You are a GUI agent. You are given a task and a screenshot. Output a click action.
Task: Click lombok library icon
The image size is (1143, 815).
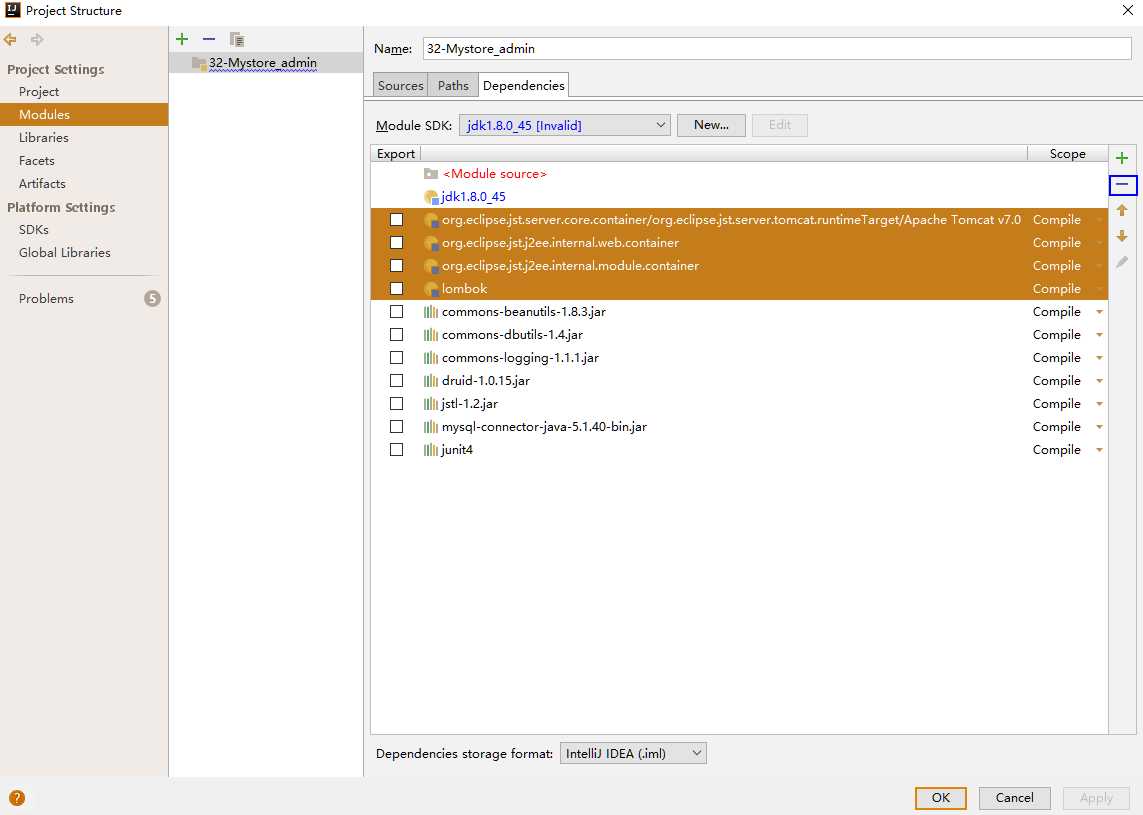click(x=431, y=289)
